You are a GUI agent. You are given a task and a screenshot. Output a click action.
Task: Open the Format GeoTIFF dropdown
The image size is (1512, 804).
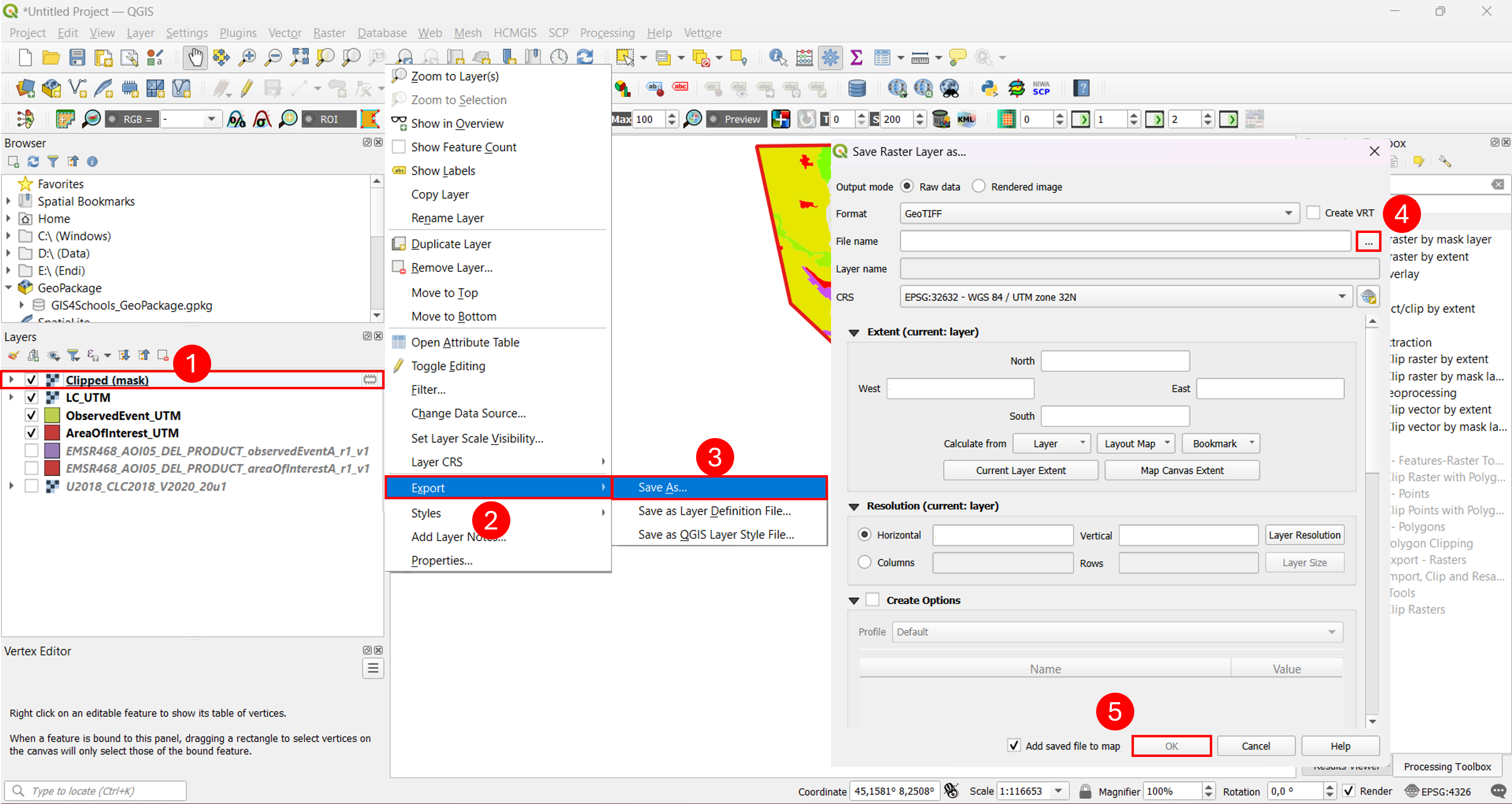1099,213
